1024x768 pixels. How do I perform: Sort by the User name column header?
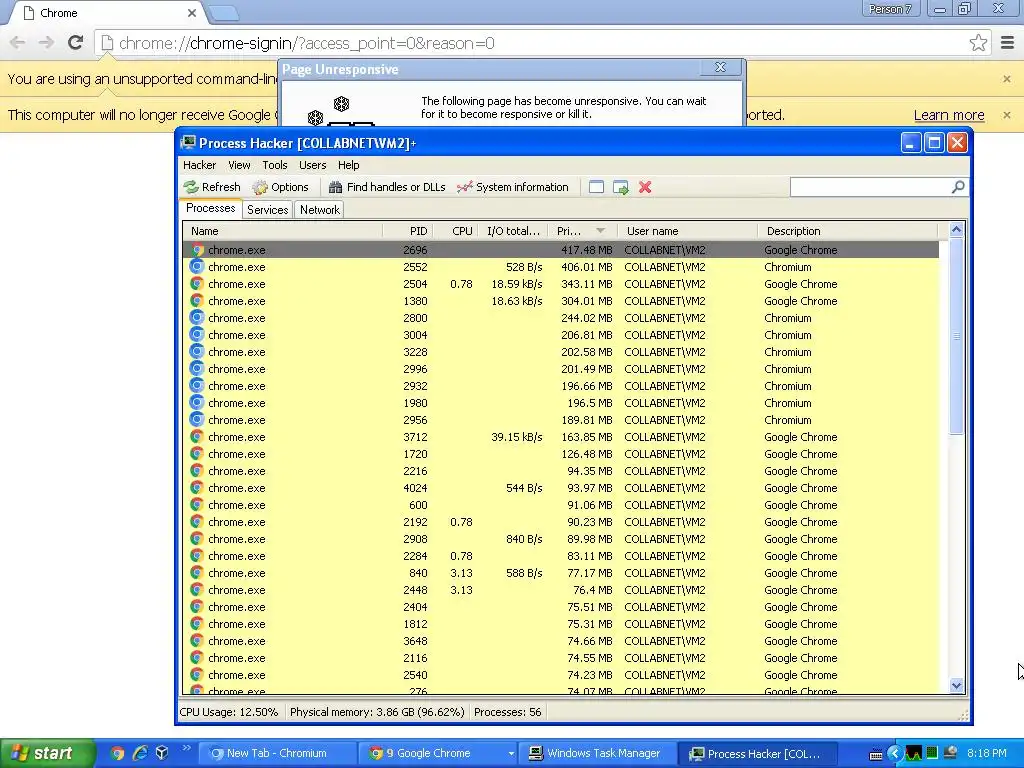(x=687, y=231)
